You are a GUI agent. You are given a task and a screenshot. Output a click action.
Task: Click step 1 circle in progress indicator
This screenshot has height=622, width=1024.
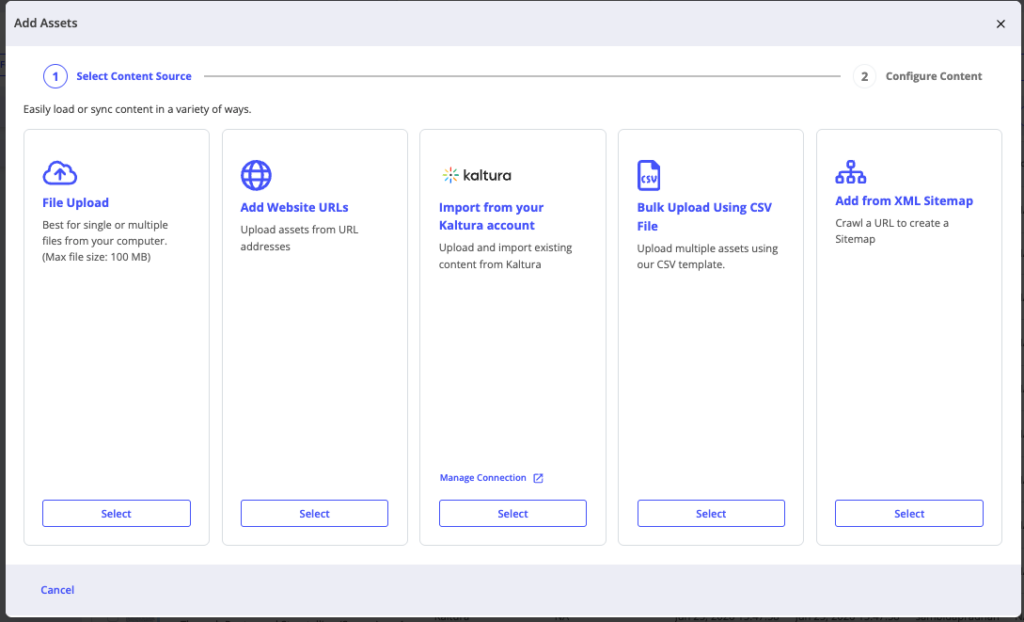point(56,76)
